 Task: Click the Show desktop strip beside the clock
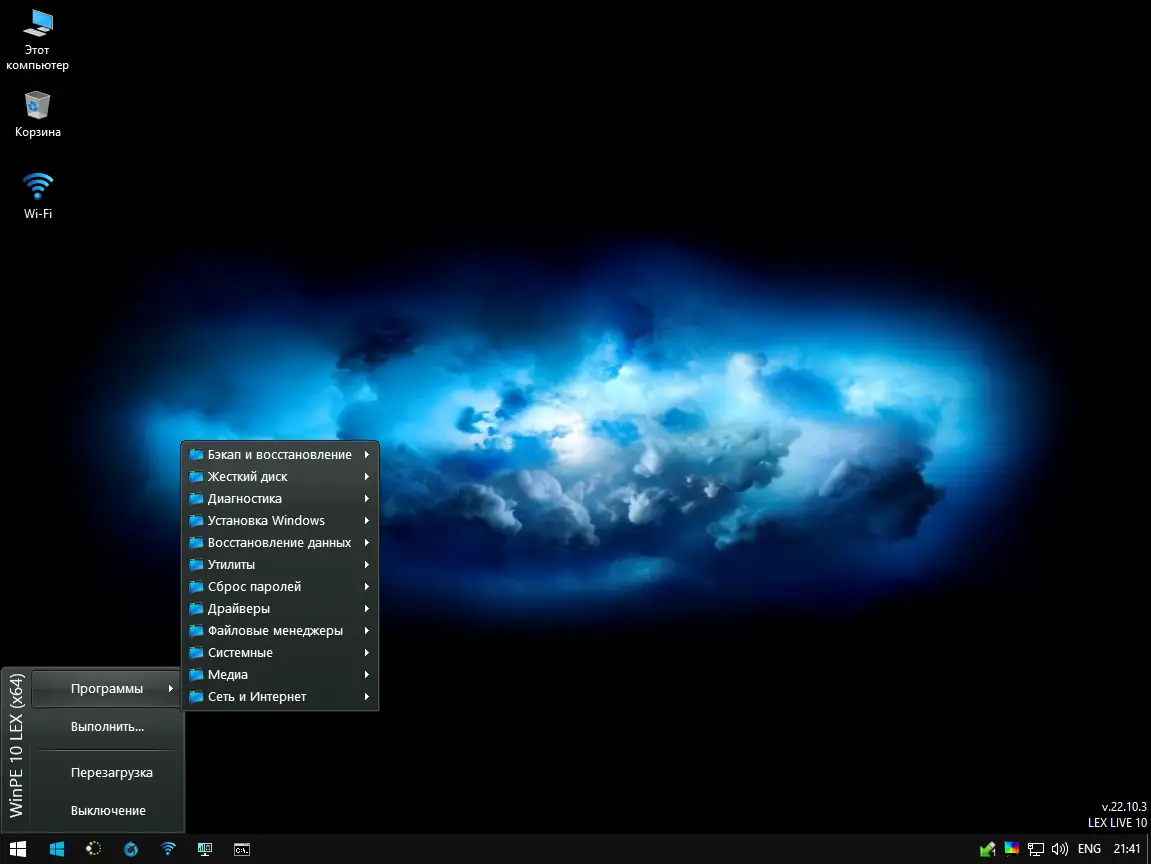(x=1148, y=849)
